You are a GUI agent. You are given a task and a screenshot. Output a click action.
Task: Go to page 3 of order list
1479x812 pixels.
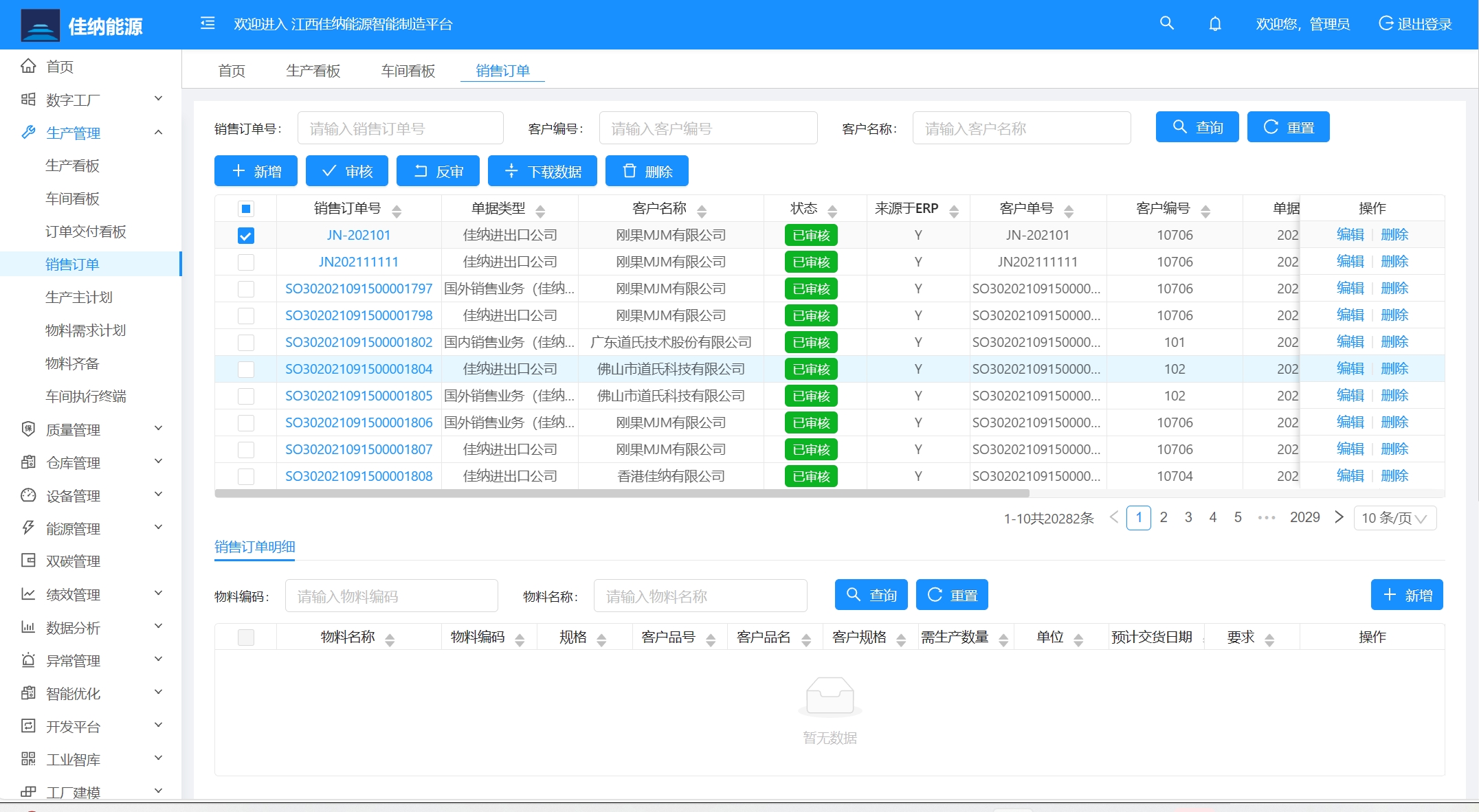pyautogui.click(x=1188, y=517)
